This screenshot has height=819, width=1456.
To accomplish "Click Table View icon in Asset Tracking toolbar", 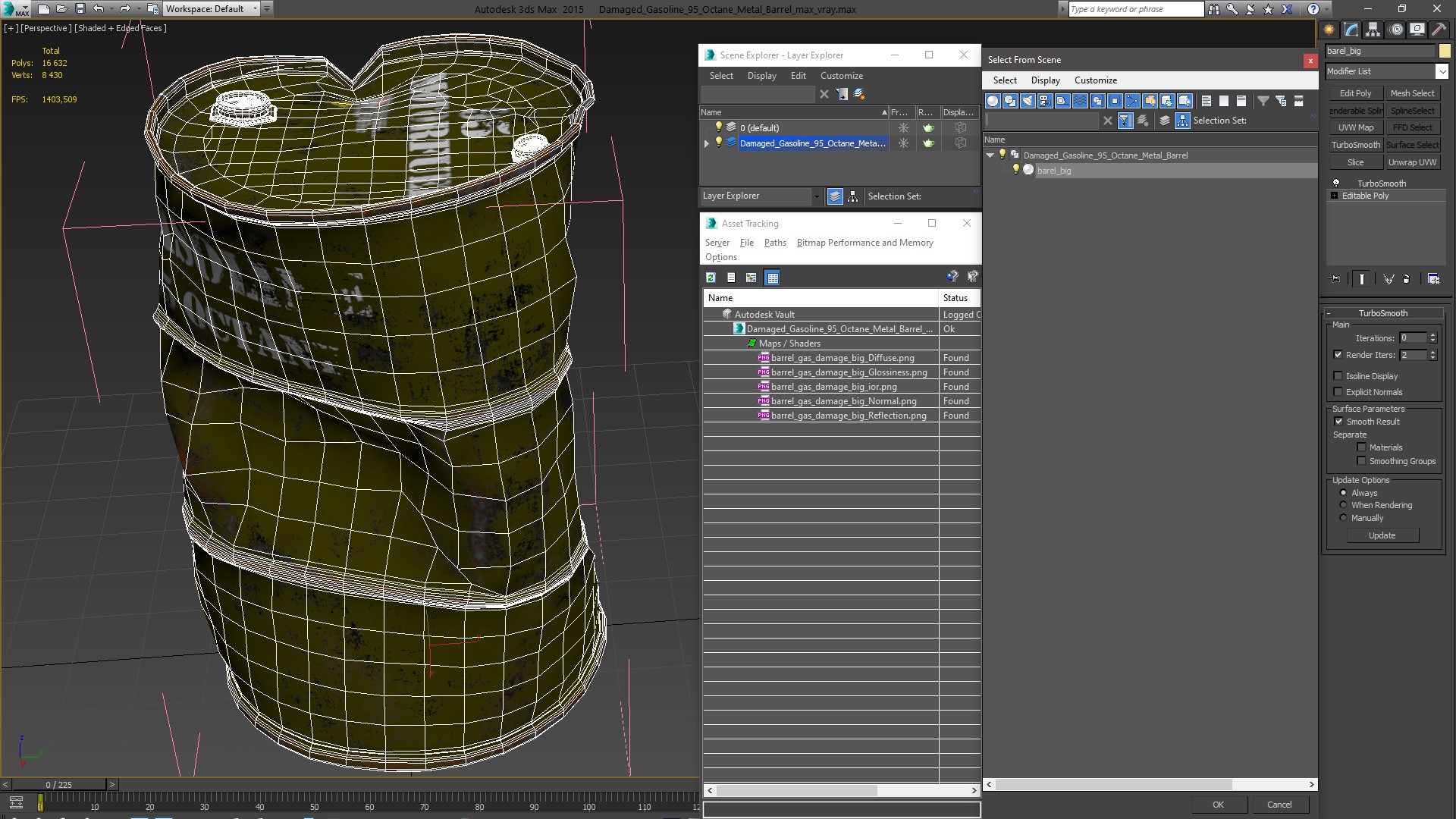I will [772, 278].
